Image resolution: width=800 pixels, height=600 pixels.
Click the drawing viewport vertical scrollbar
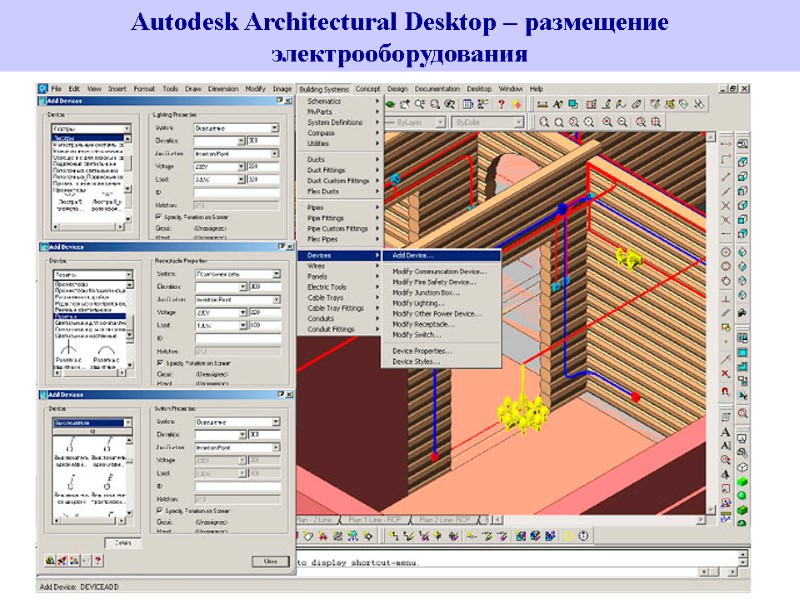(710, 322)
